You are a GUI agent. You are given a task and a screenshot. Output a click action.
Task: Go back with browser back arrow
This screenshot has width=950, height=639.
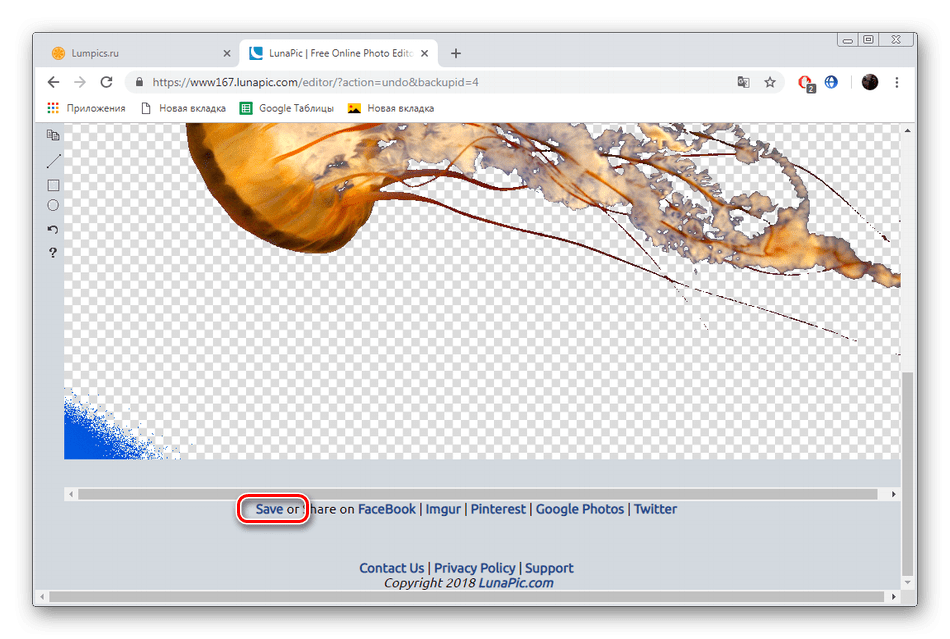point(53,82)
